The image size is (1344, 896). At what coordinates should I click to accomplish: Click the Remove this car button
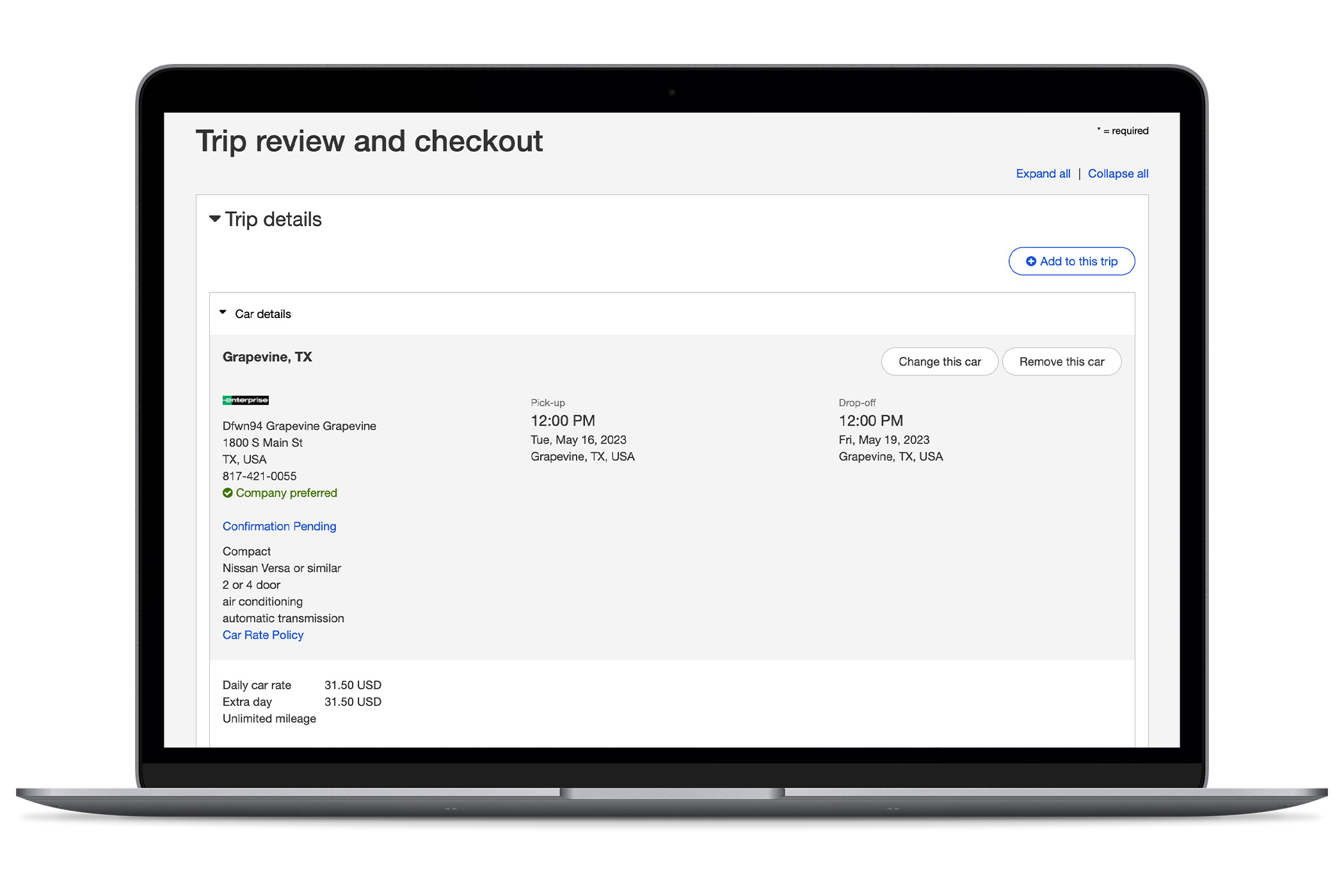1061,362
